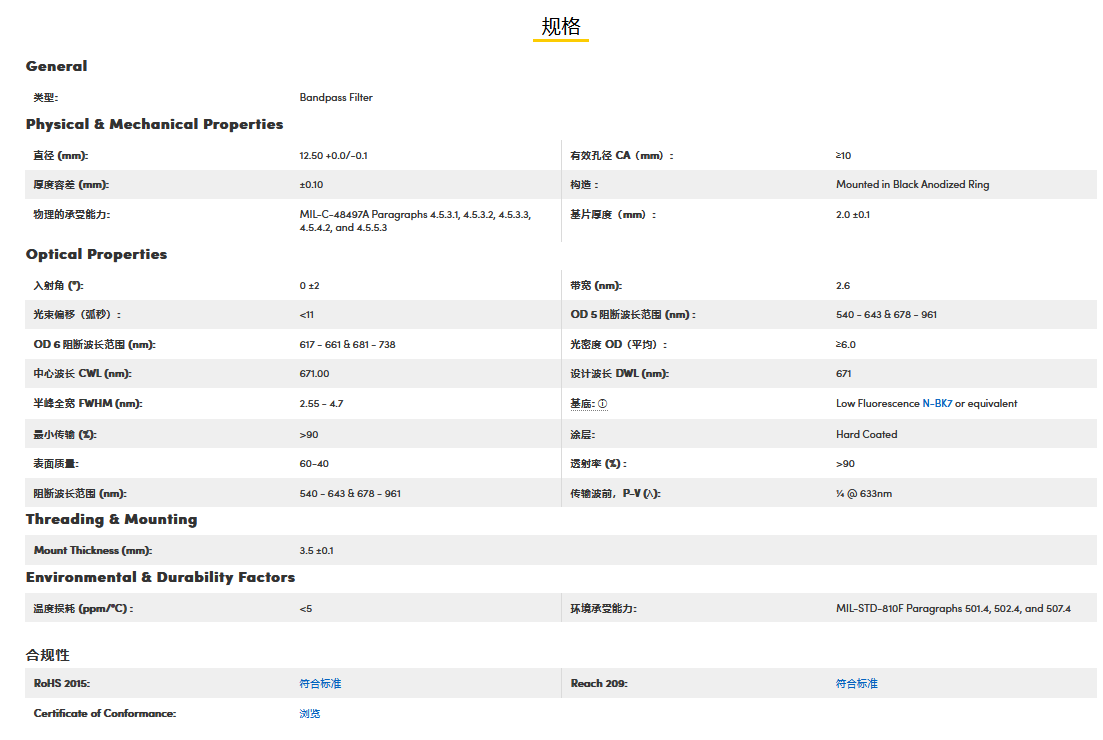Viewport: 1103px width, 740px height.
Task: Click the 规格 section heading
Action: click(x=560, y=27)
